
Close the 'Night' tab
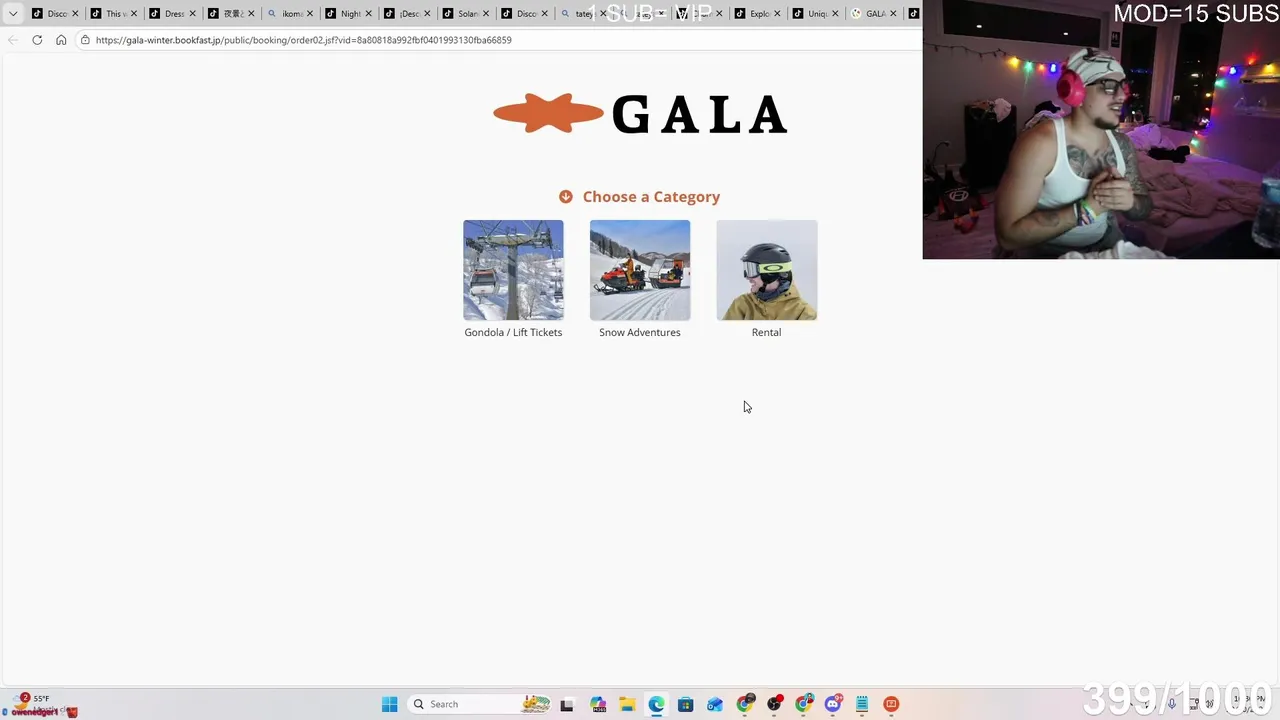[369, 14]
